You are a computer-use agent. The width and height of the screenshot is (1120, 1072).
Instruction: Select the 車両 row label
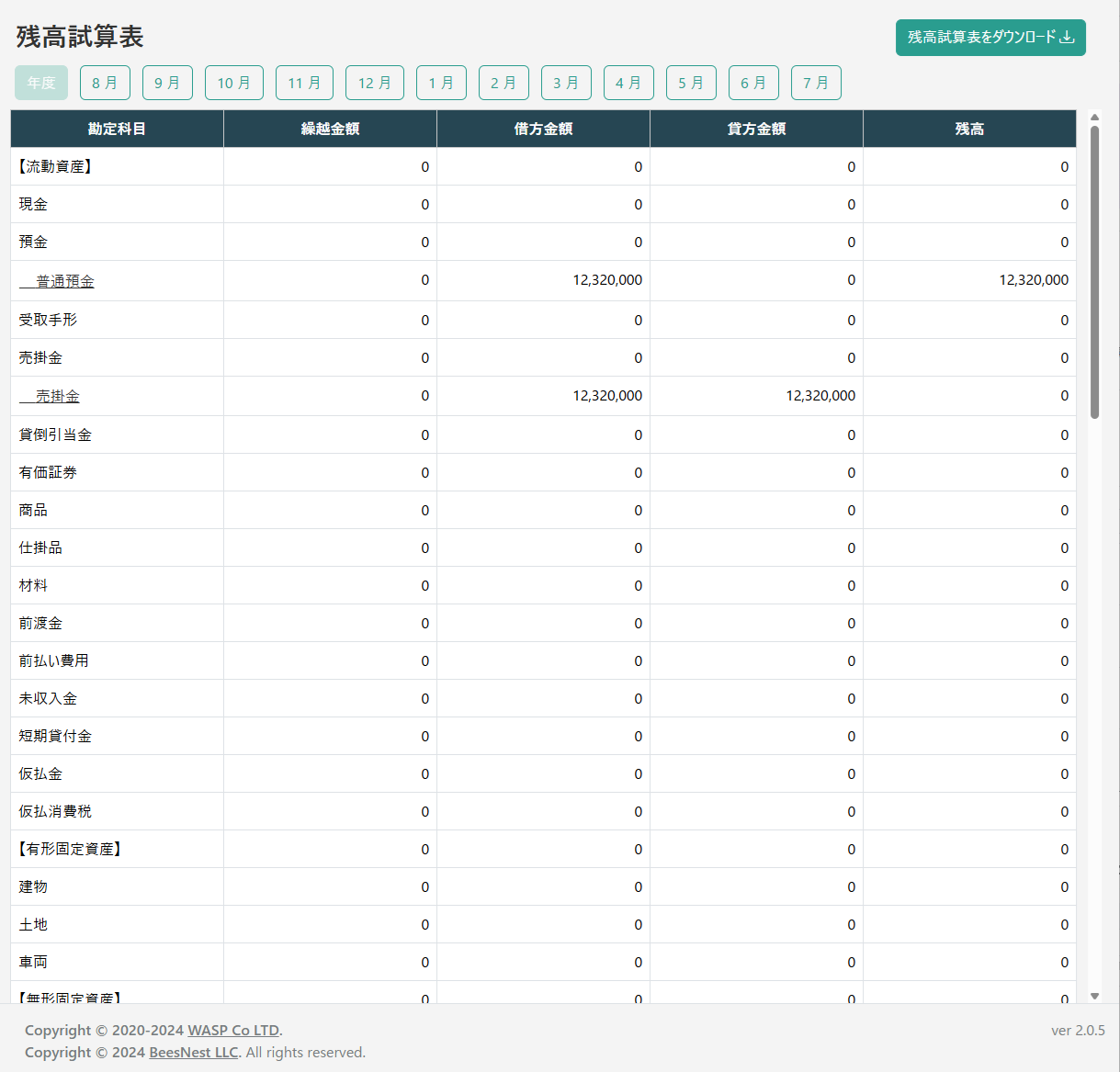click(x=33, y=962)
